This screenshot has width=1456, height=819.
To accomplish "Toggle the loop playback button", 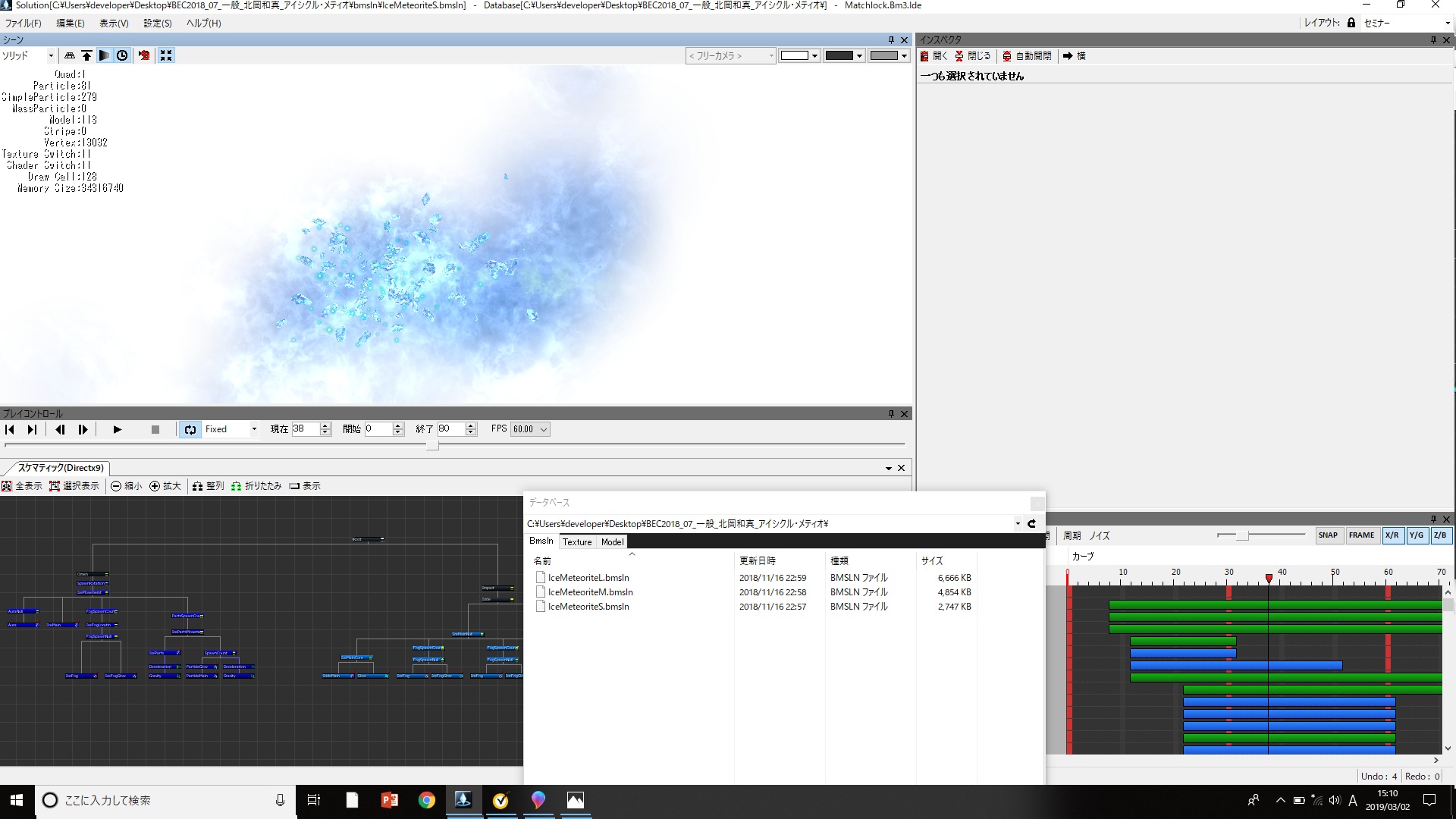I will coord(190,429).
